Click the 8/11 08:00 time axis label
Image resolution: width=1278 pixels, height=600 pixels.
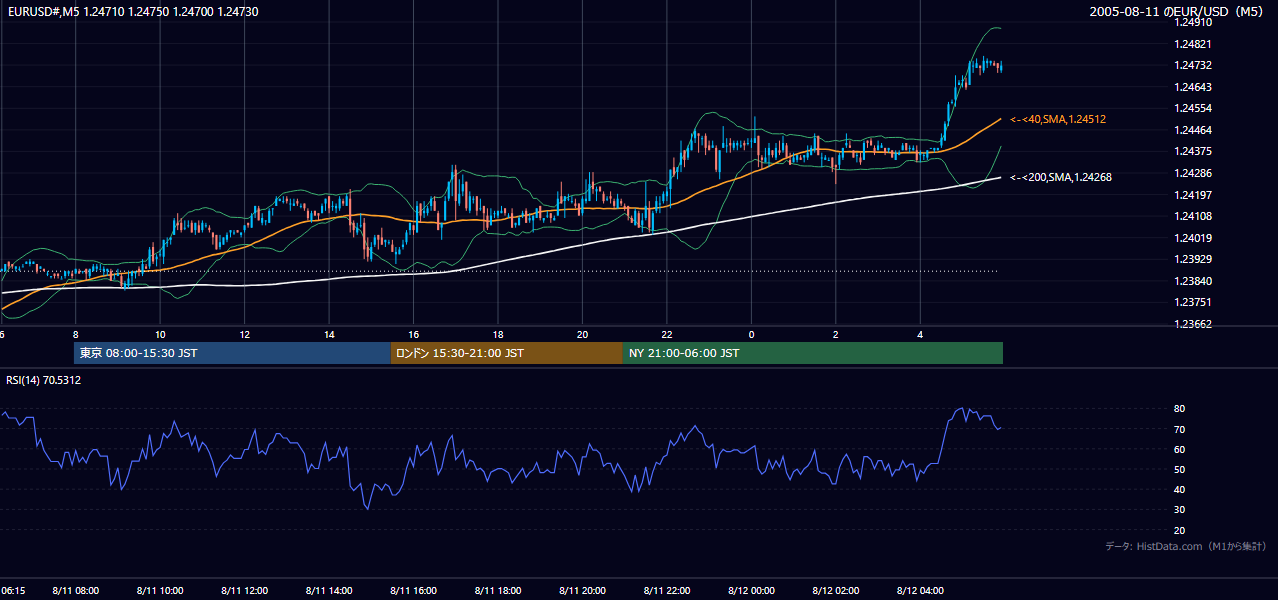[75, 591]
